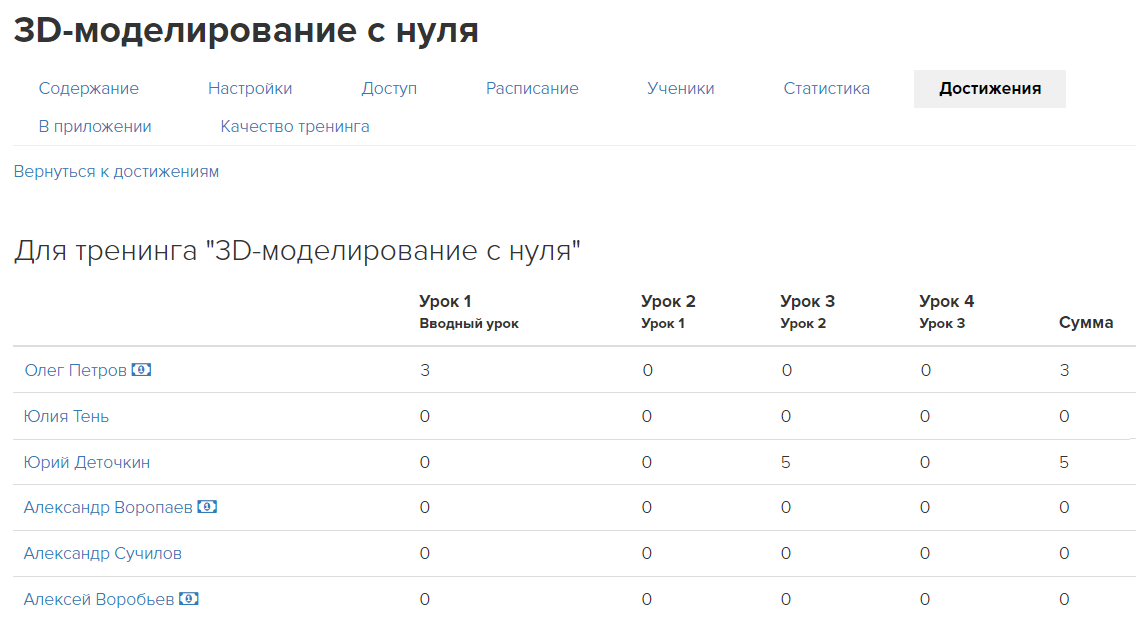1136x622 pixels.
Task: Click the payment icon beside Александр Воропаев
Action: click(x=207, y=507)
